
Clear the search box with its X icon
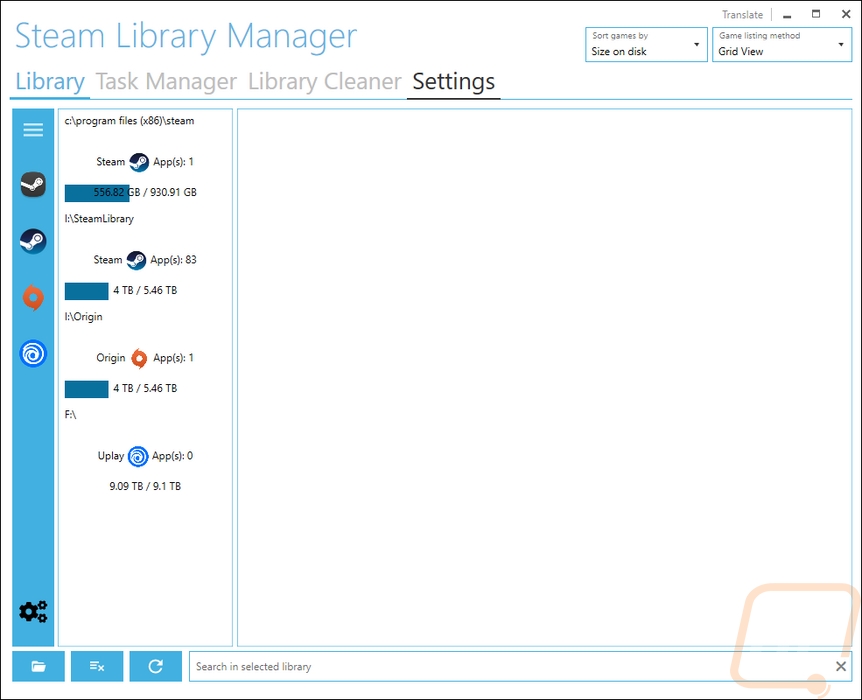(841, 666)
